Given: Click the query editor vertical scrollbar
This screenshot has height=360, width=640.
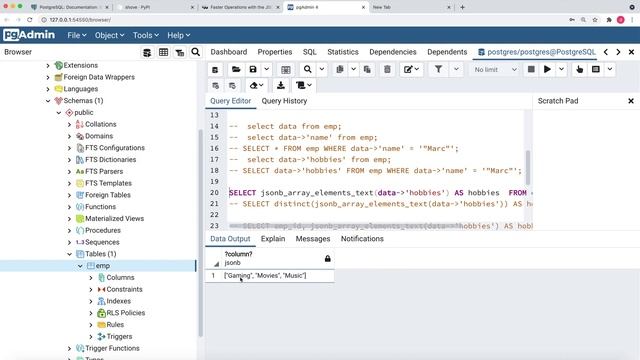Looking at the screenshot, I should (527, 167).
